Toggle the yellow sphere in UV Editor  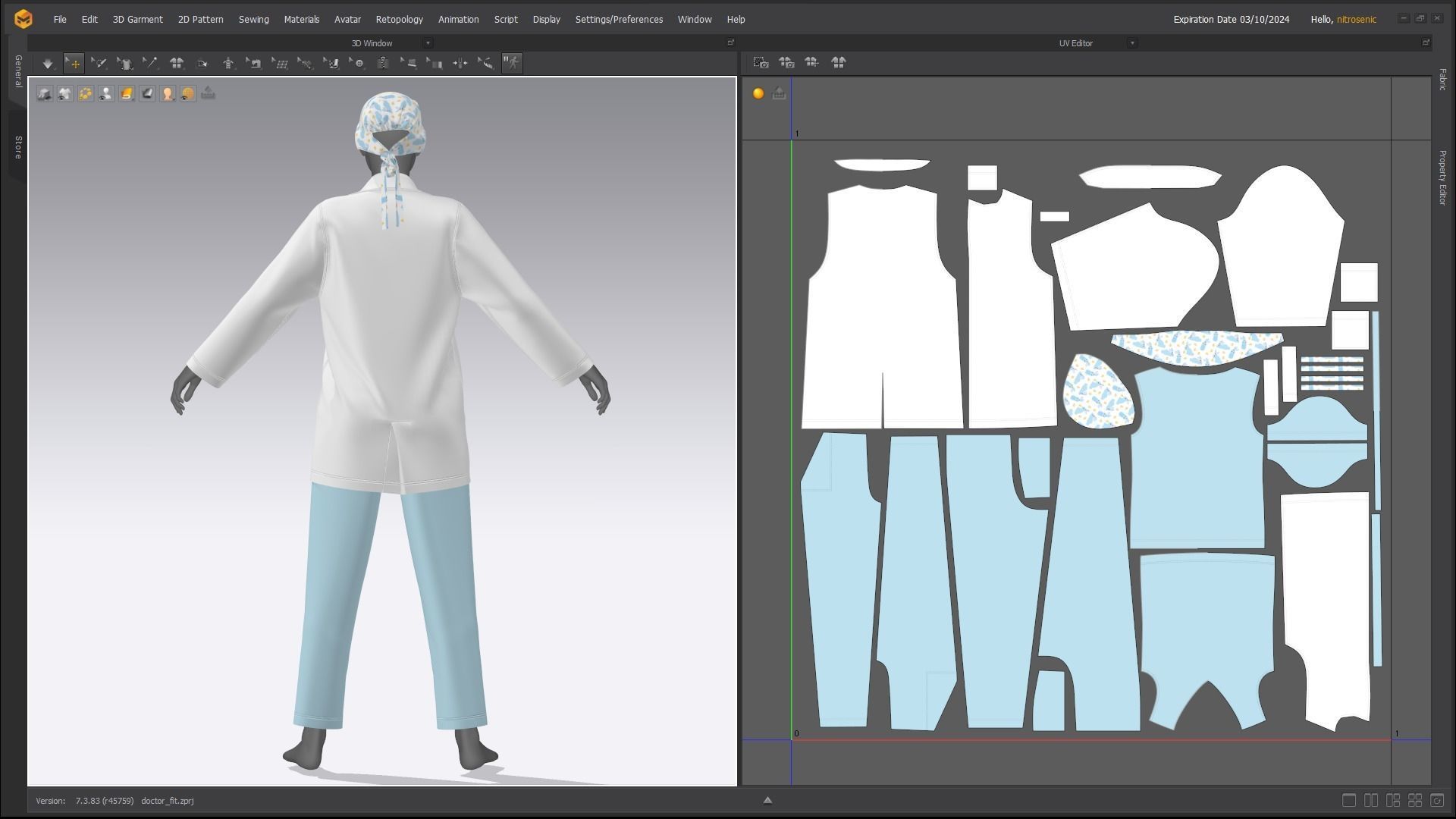coord(758,93)
